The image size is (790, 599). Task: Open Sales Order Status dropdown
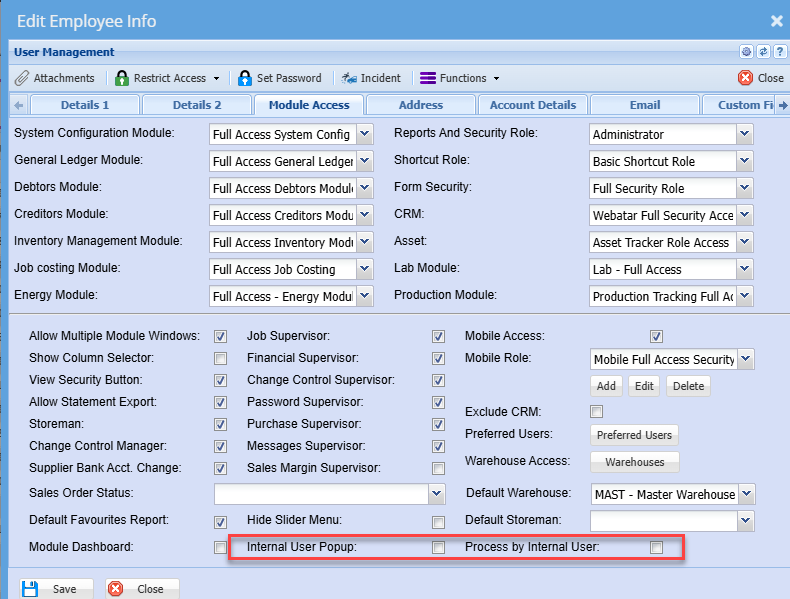[x=437, y=494]
